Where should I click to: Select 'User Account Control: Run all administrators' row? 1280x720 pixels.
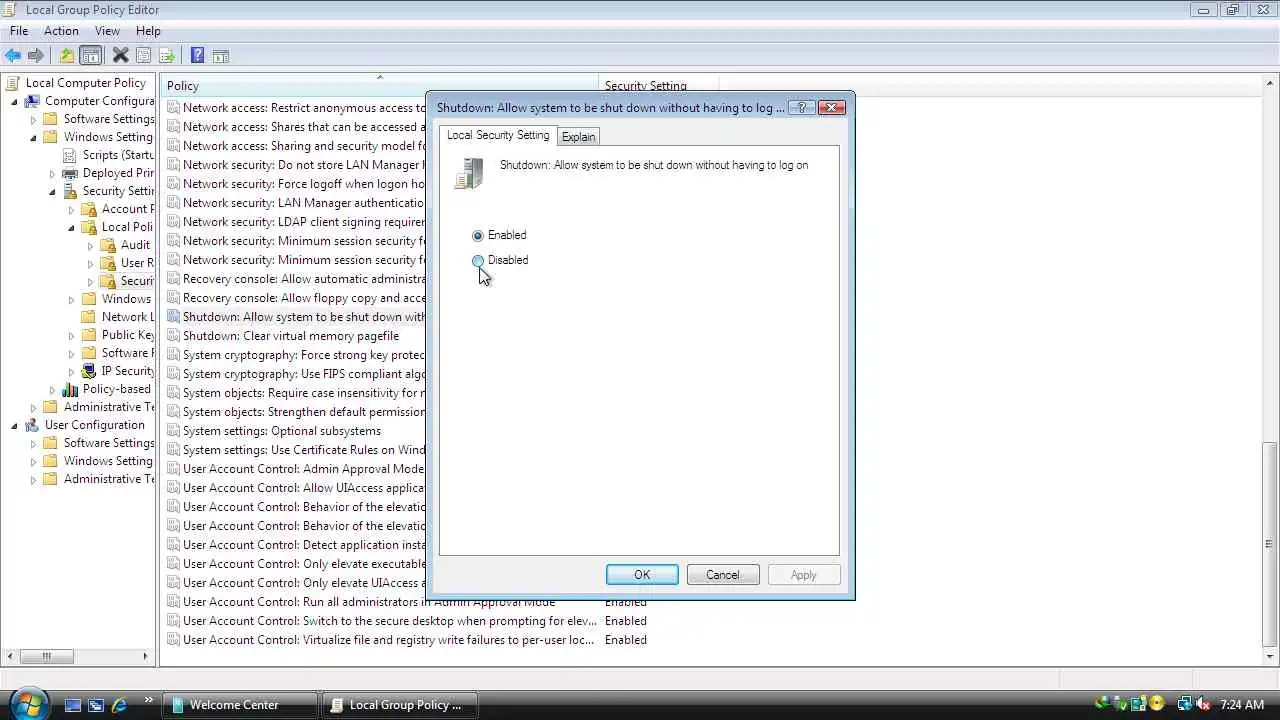(x=368, y=602)
